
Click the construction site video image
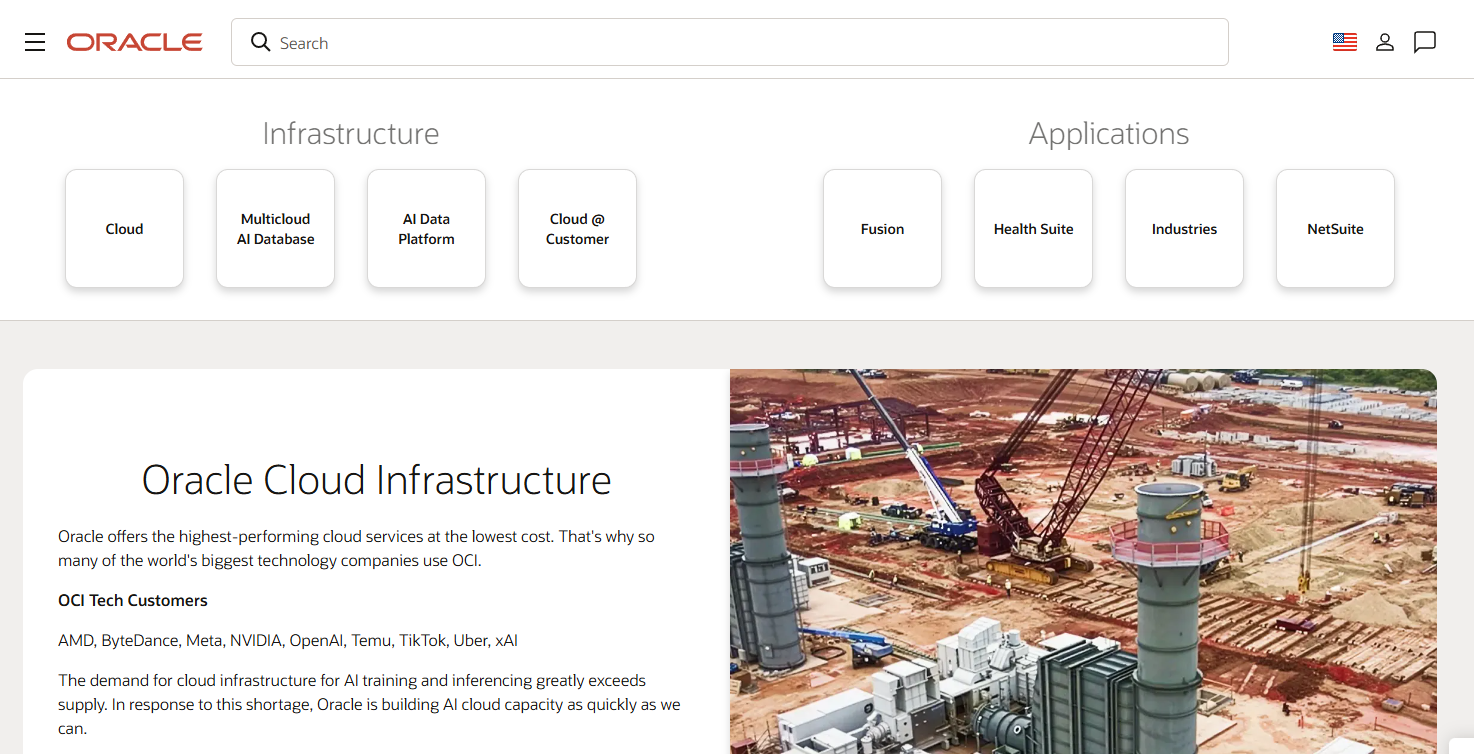tap(1083, 562)
